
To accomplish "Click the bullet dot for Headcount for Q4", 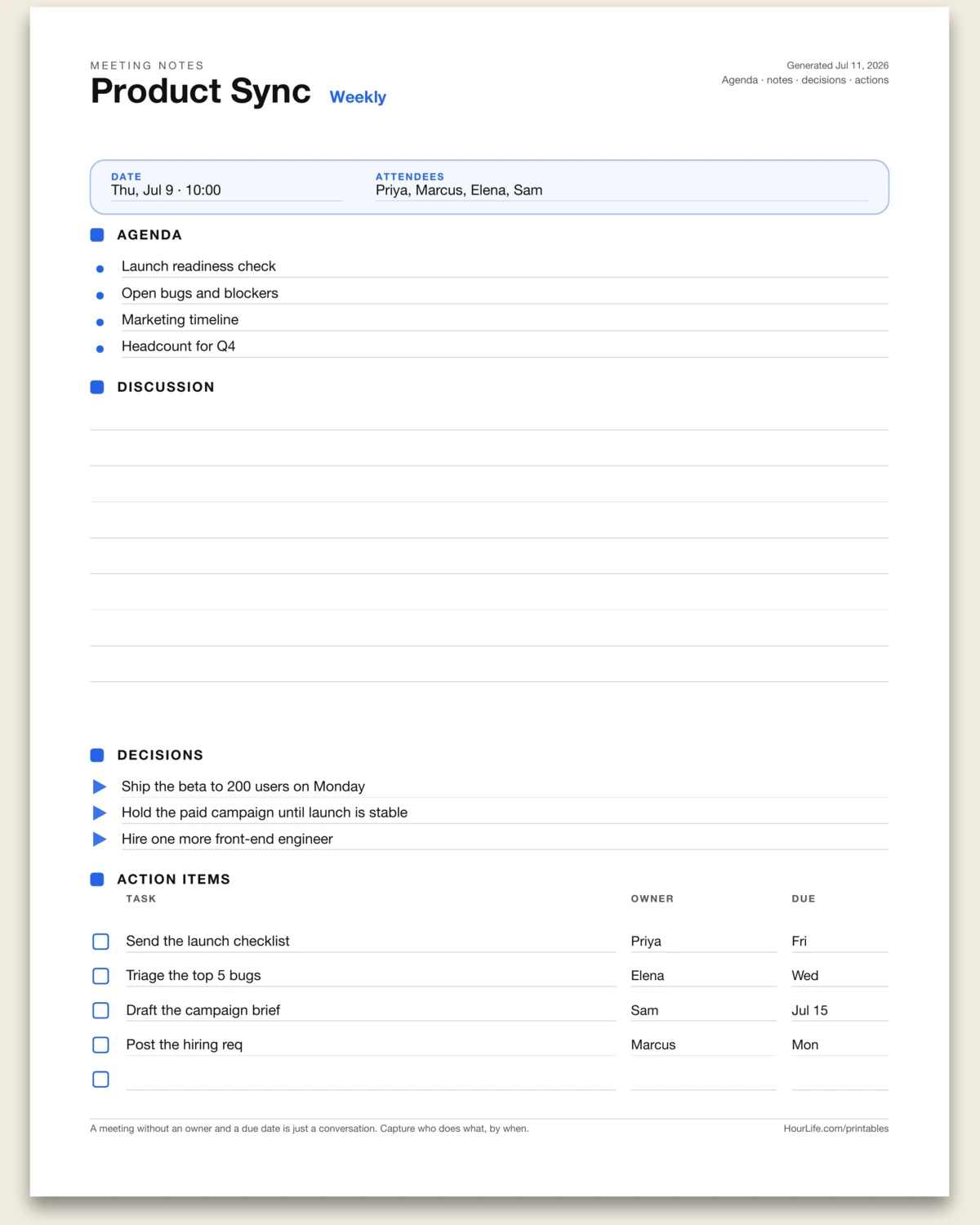I will pos(100,349).
